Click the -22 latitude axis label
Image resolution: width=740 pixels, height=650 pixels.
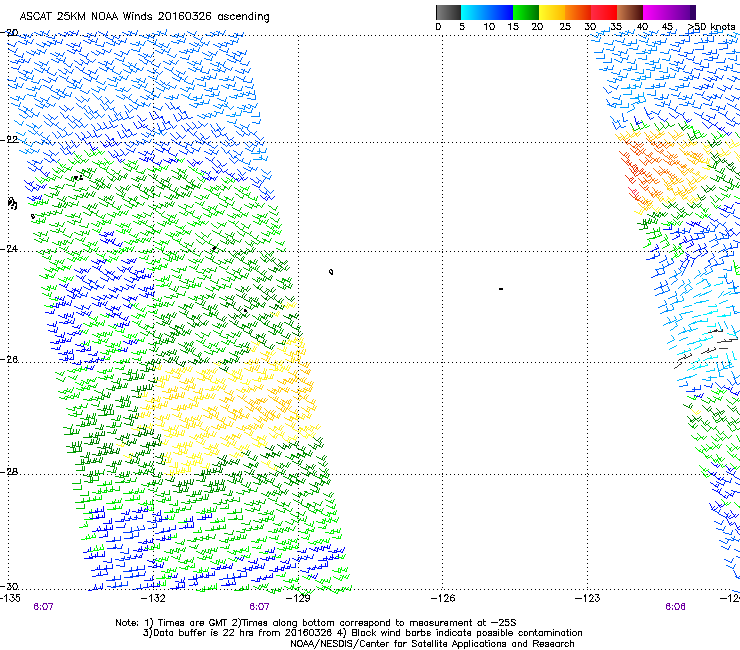[10, 140]
